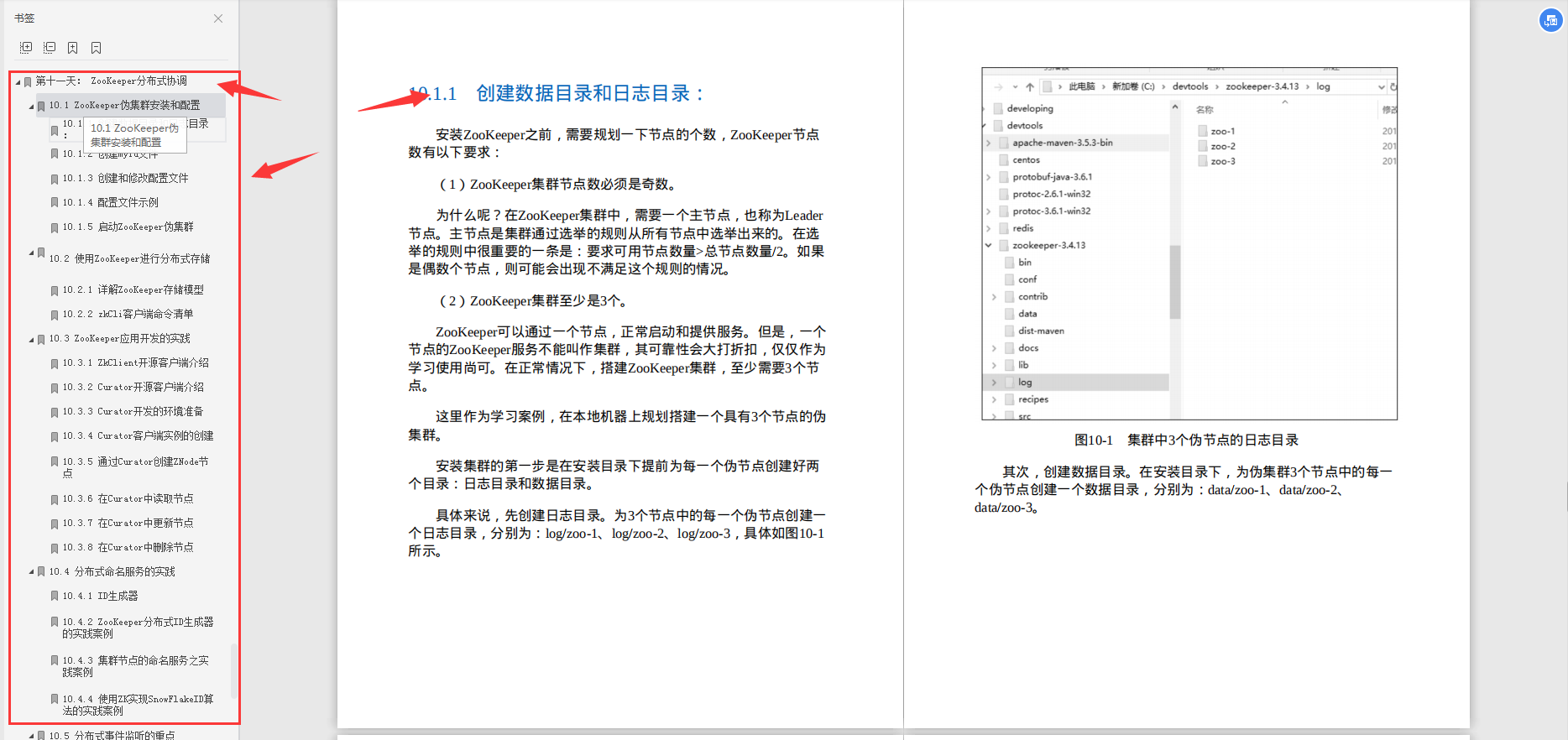Collapse the 第十一天 ZooKeeper分布式协调 tree node
This screenshot has height=740, width=1568.
pos(18,81)
